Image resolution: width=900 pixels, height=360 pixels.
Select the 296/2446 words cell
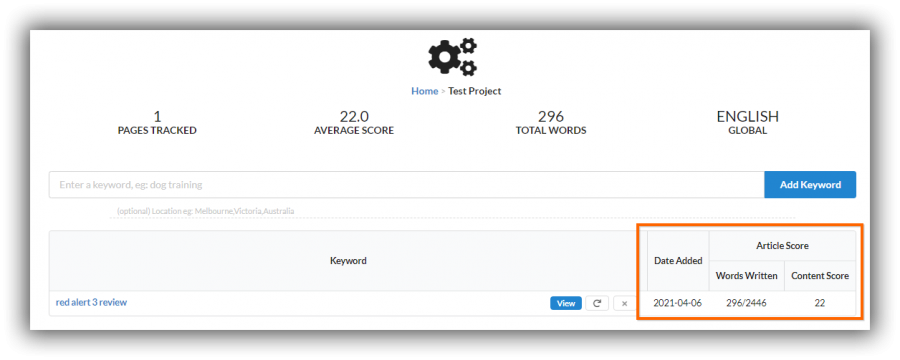coord(746,303)
